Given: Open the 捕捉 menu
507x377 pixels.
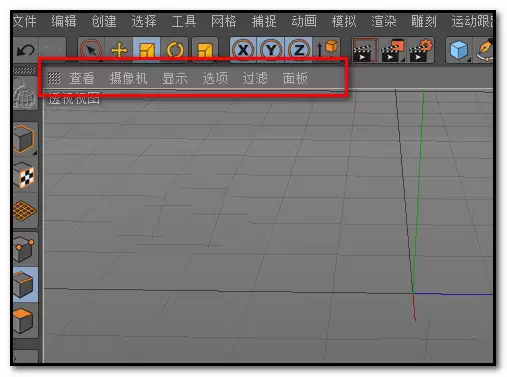Looking at the screenshot, I should click(264, 21).
